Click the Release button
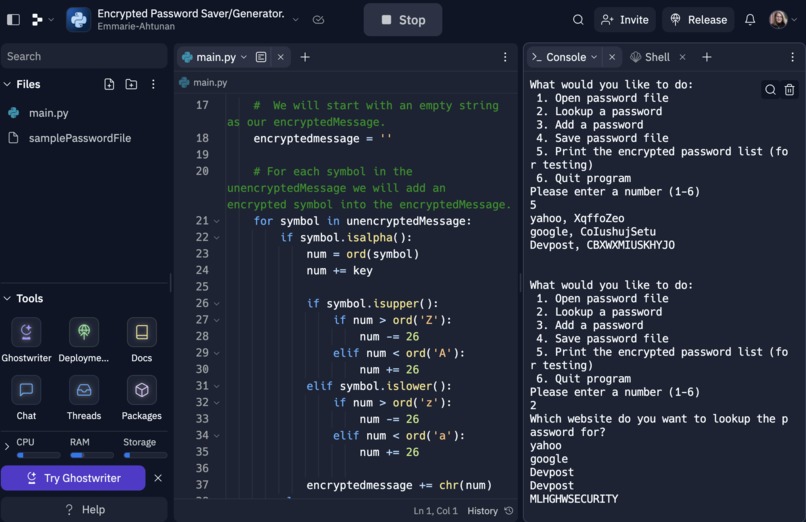Viewport: 806px width, 522px height. pos(698,20)
